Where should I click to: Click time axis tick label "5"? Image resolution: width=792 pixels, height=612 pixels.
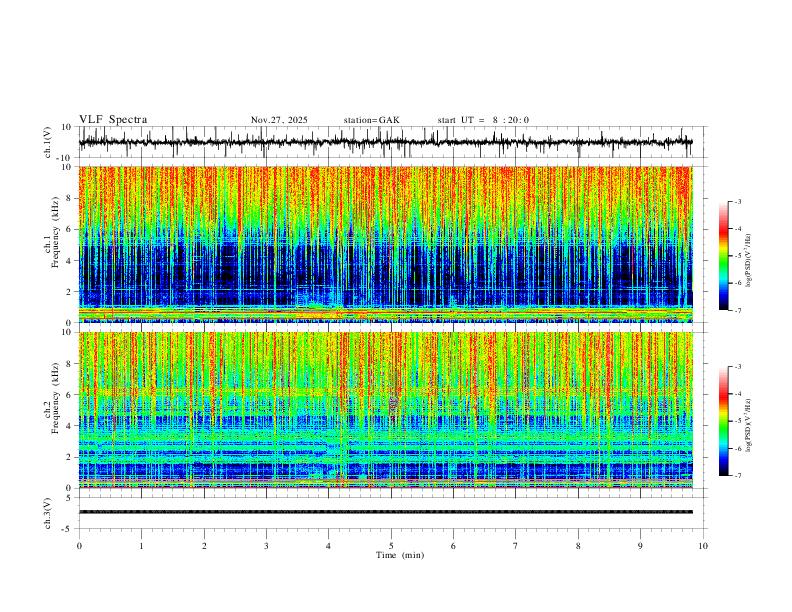tap(391, 546)
